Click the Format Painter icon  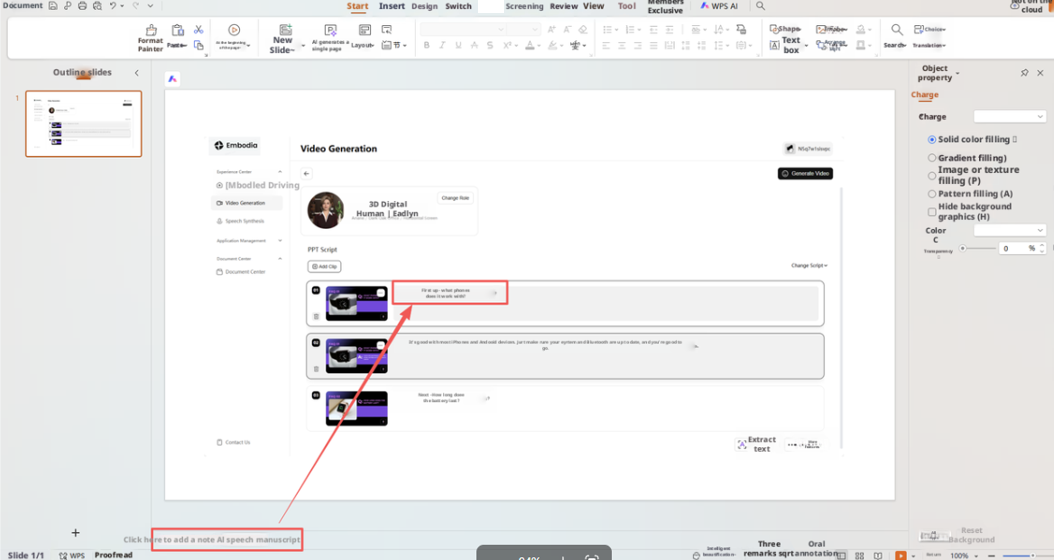(x=151, y=32)
